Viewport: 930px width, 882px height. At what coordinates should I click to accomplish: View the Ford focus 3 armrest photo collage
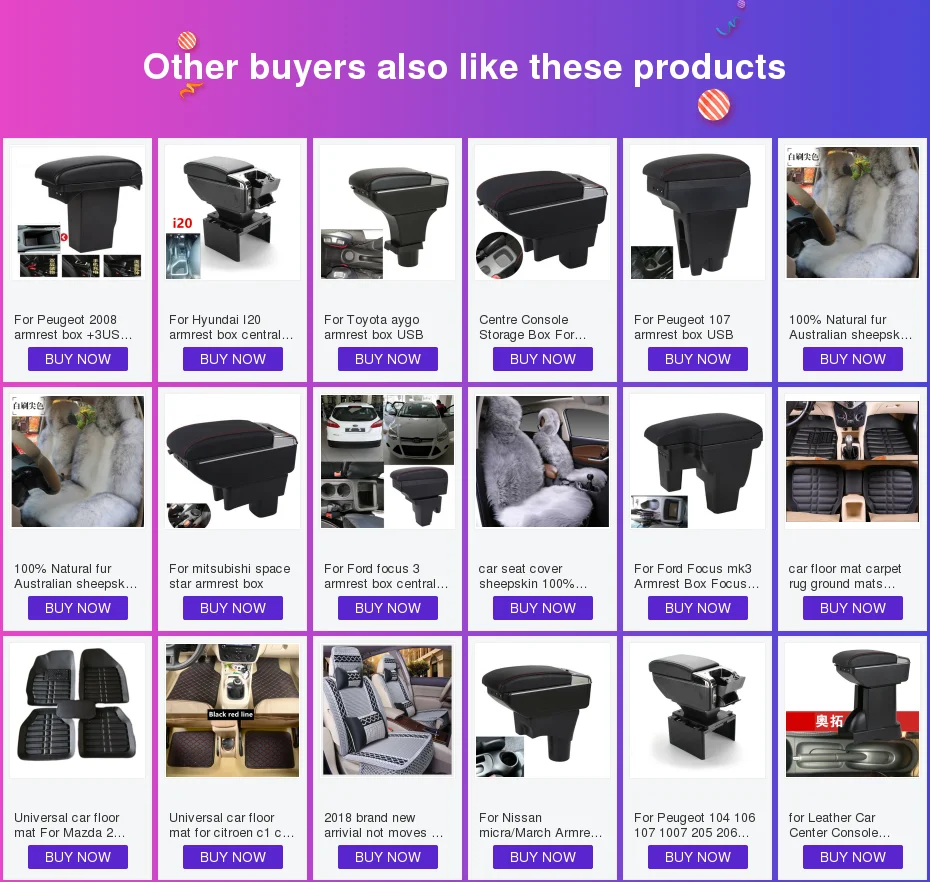pos(387,461)
